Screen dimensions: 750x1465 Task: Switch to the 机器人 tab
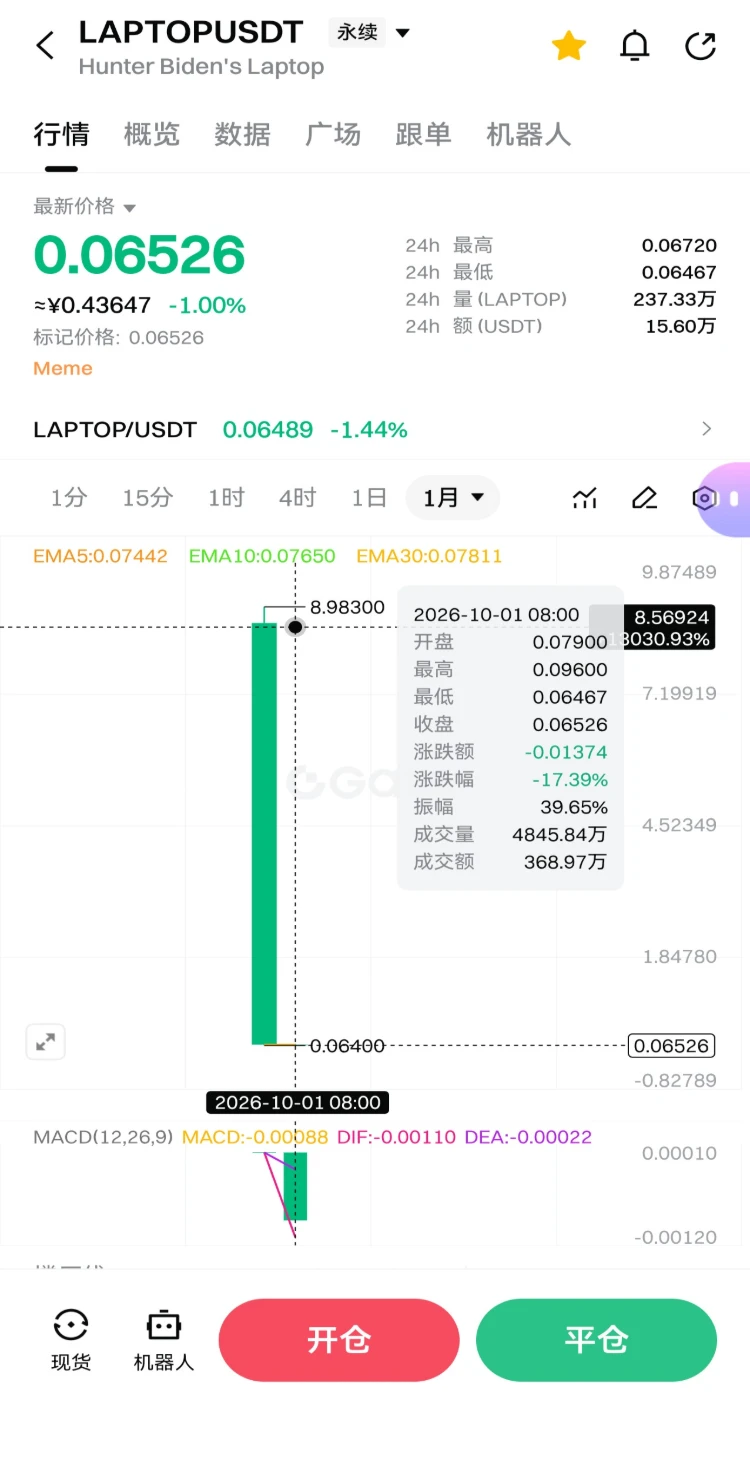528,134
